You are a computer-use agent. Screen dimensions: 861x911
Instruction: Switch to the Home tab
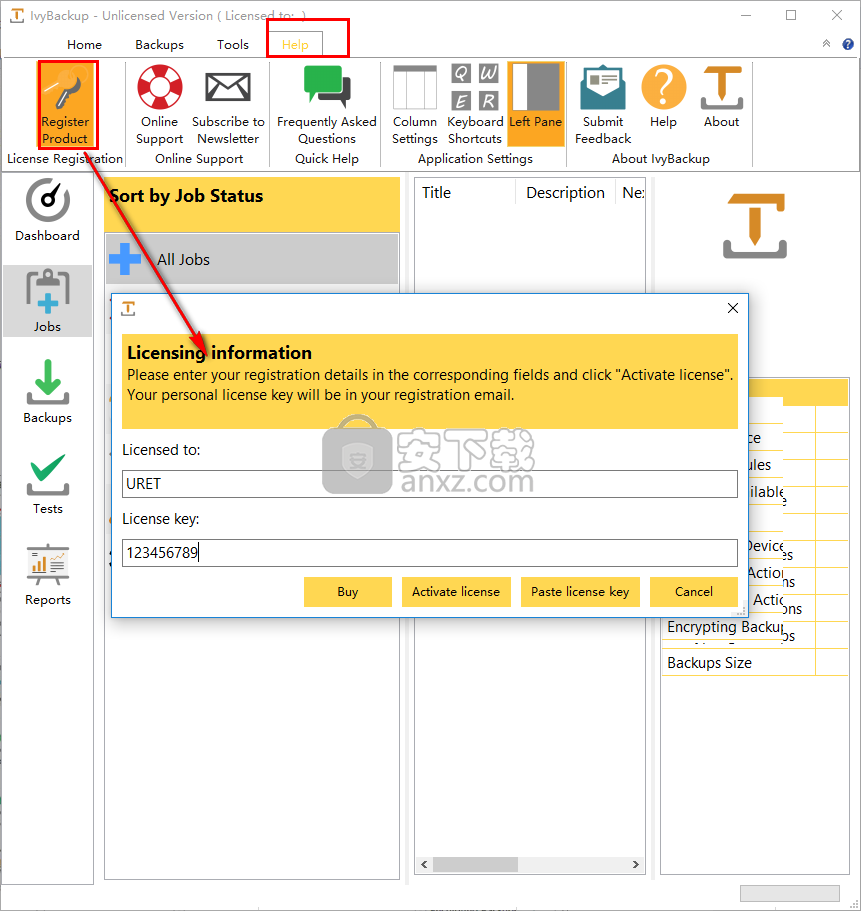pyautogui.click(x=84, y=45)
